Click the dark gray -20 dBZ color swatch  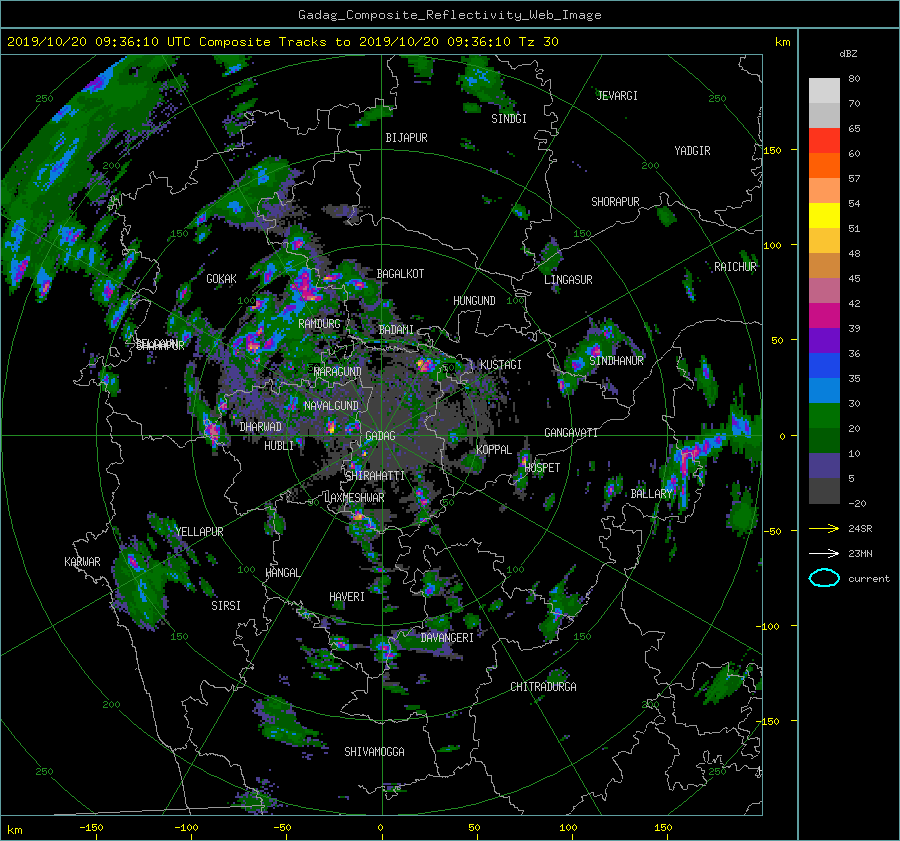point(824,491)
